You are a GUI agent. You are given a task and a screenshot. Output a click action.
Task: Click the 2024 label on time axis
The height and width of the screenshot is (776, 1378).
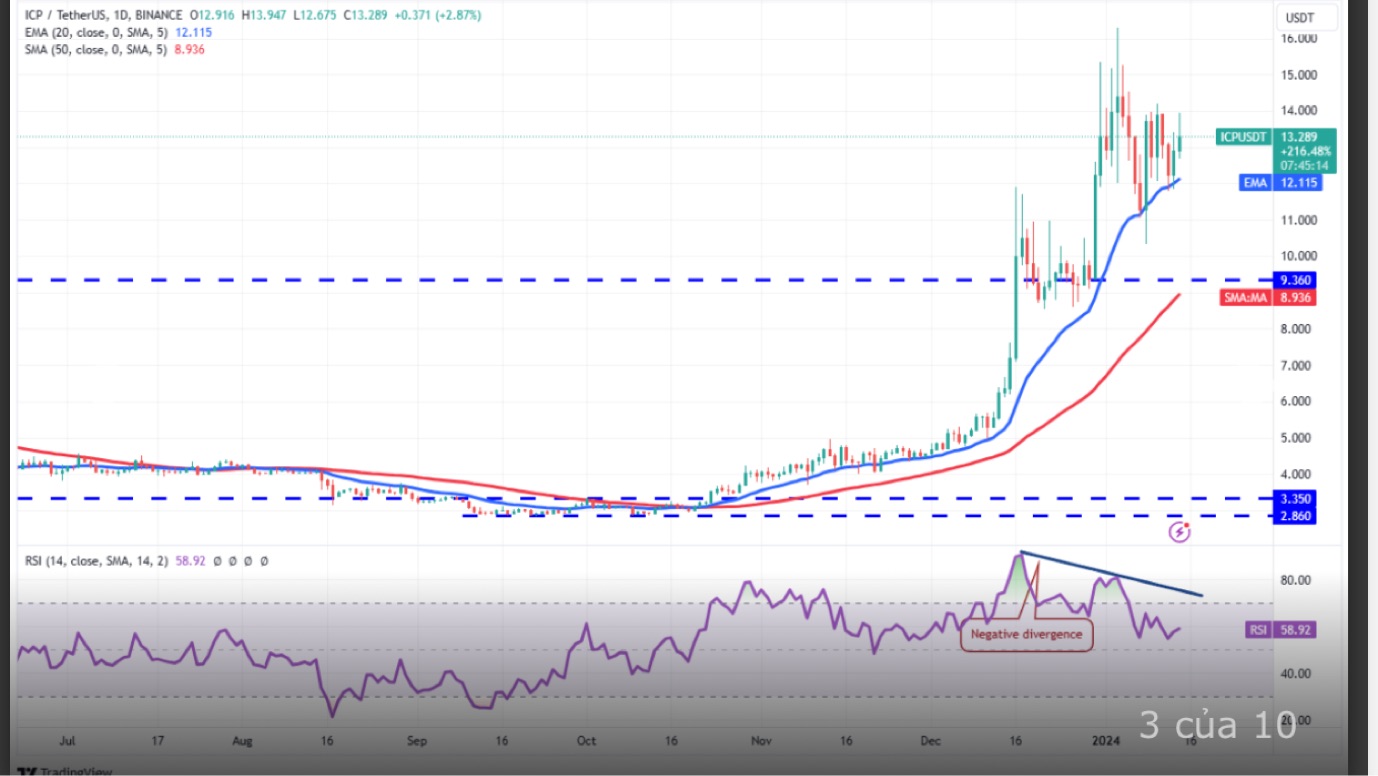click(x=1103, y=742)
